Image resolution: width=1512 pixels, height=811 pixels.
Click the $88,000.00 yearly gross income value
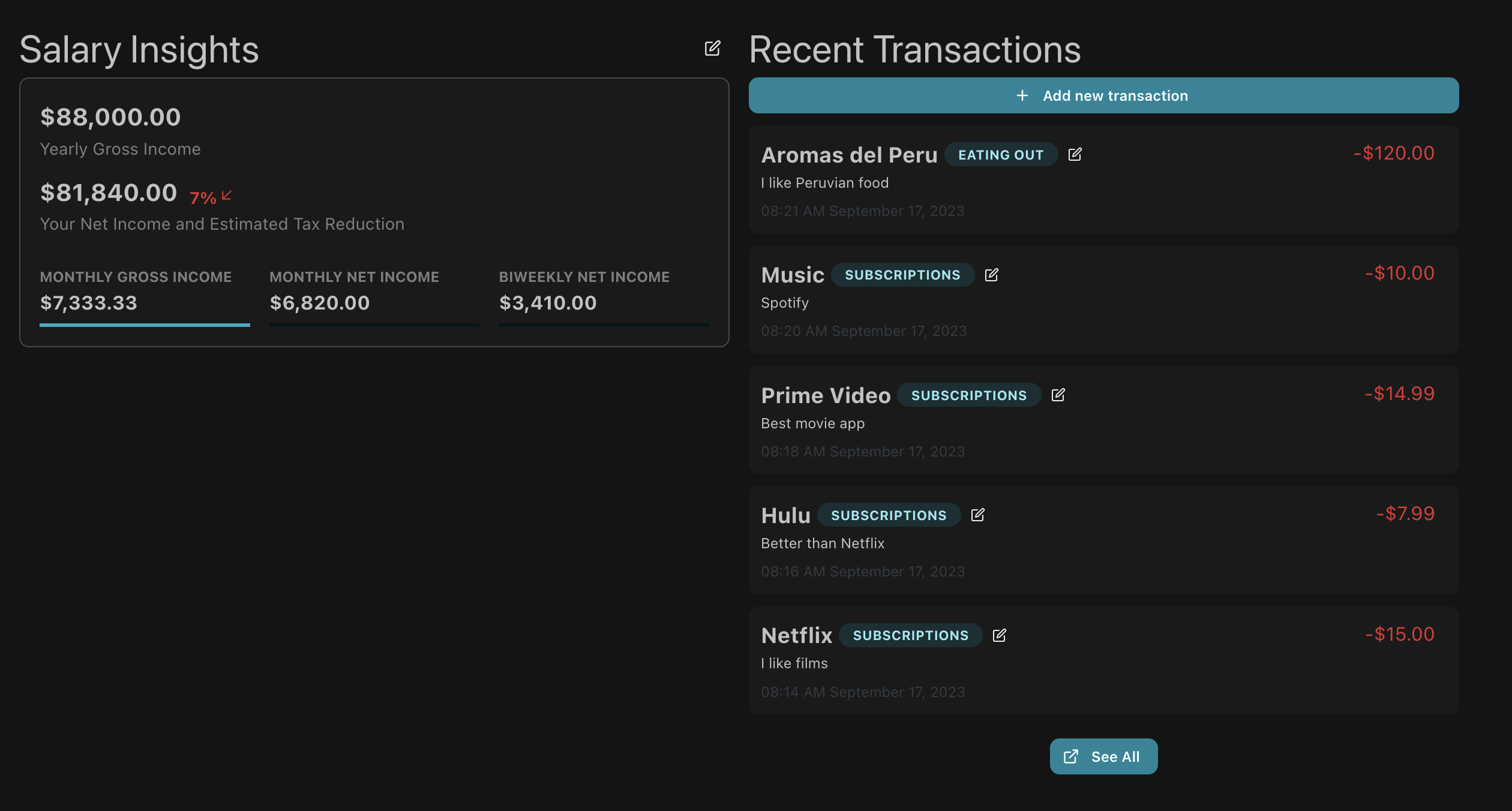(110, 117)
